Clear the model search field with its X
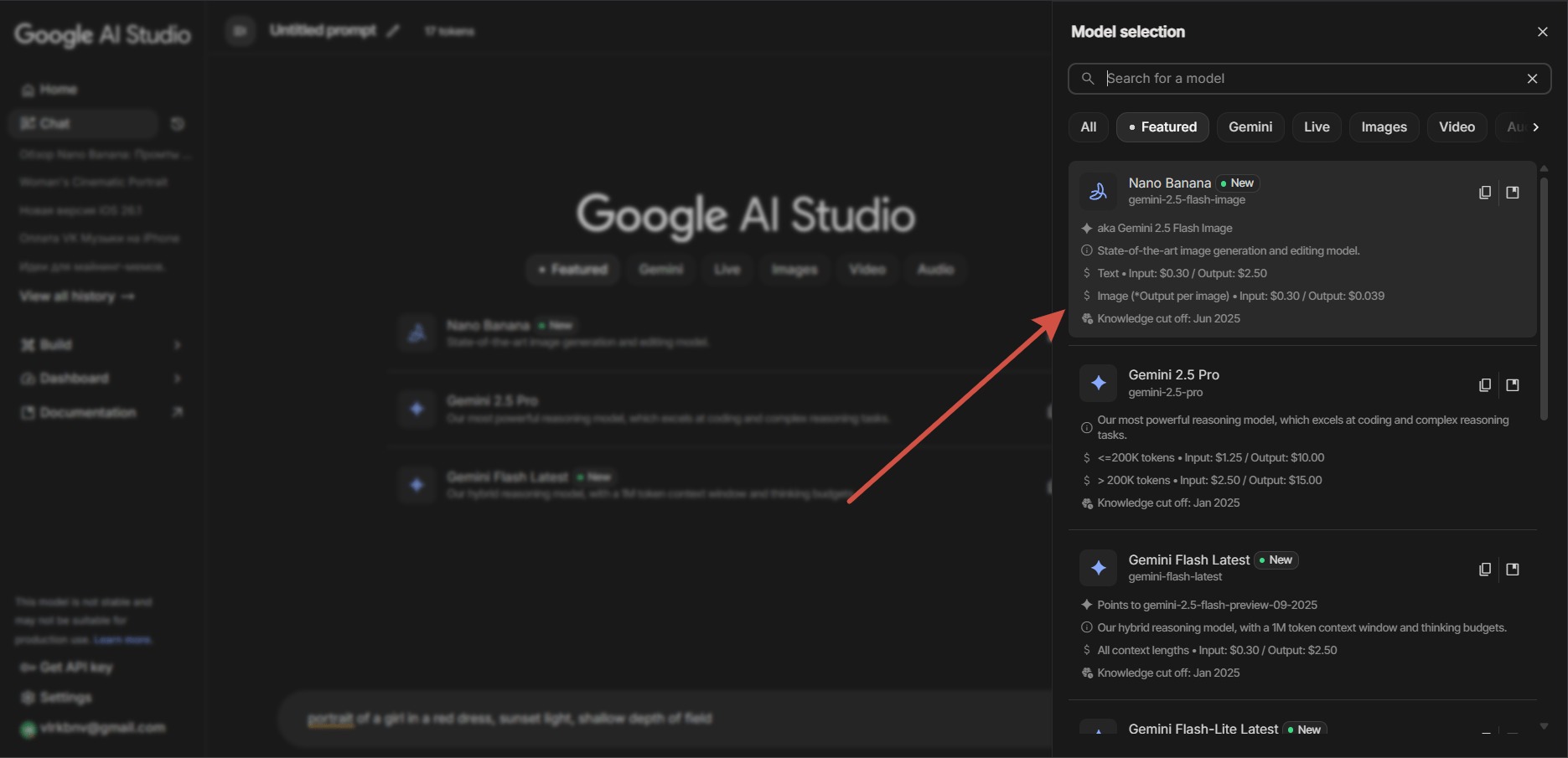Image resolution: width=1568 pixels, height=758 pixels. [x=1532, y=79]
